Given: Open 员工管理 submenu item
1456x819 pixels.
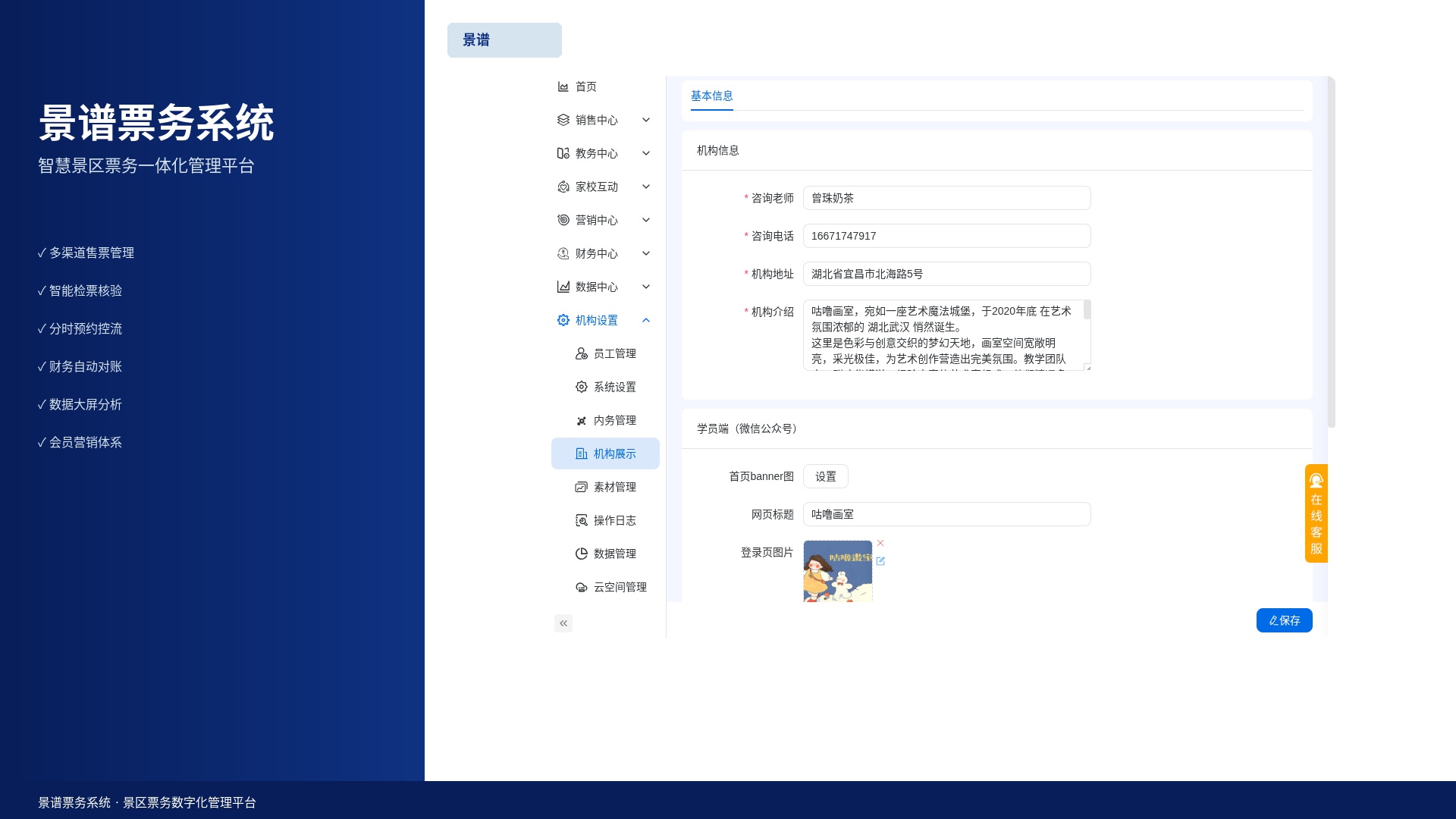Looking at the screenshot, I should pos(605,353).
